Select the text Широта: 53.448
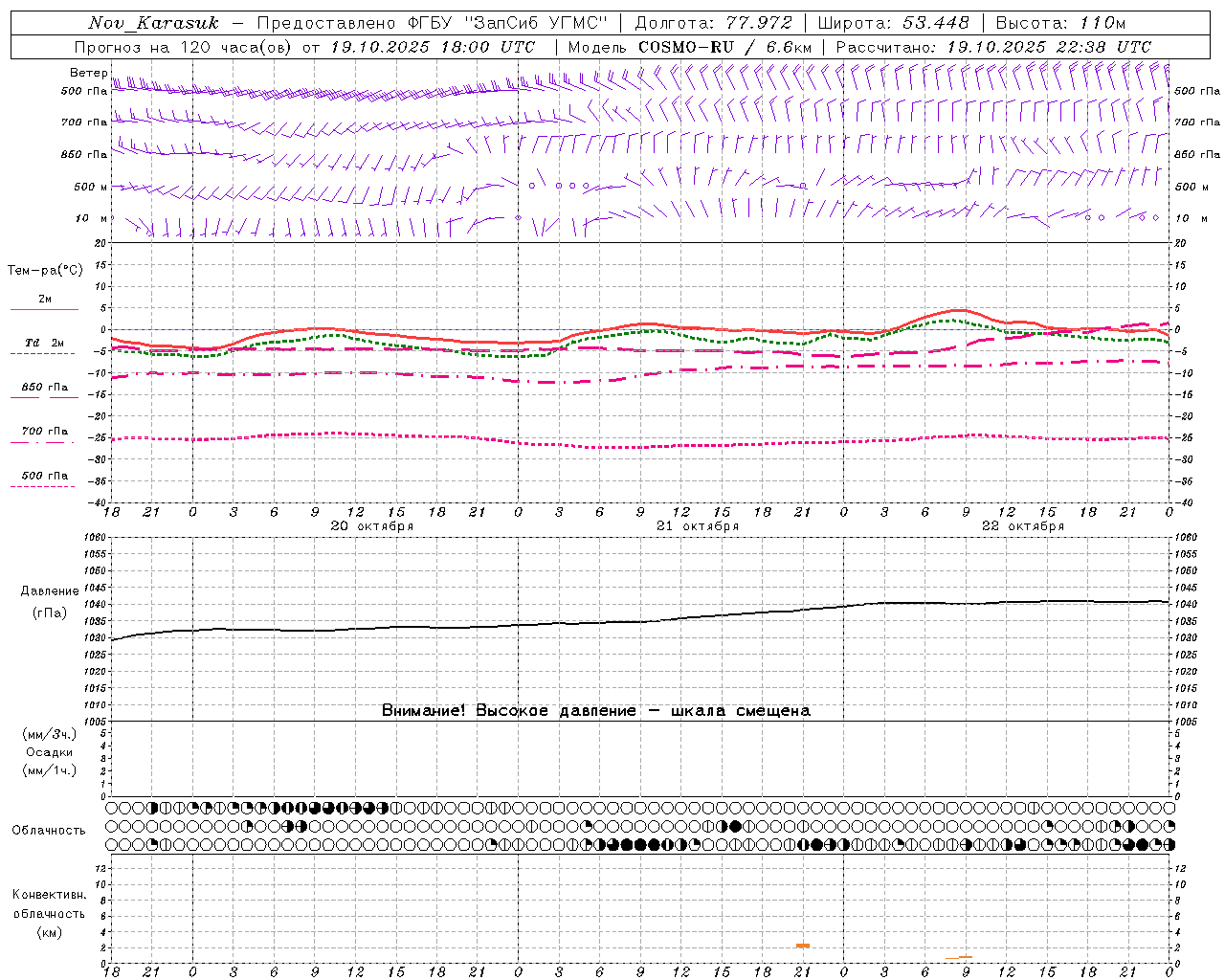The width and height of the screenshot is (1225, 980). 894,23
